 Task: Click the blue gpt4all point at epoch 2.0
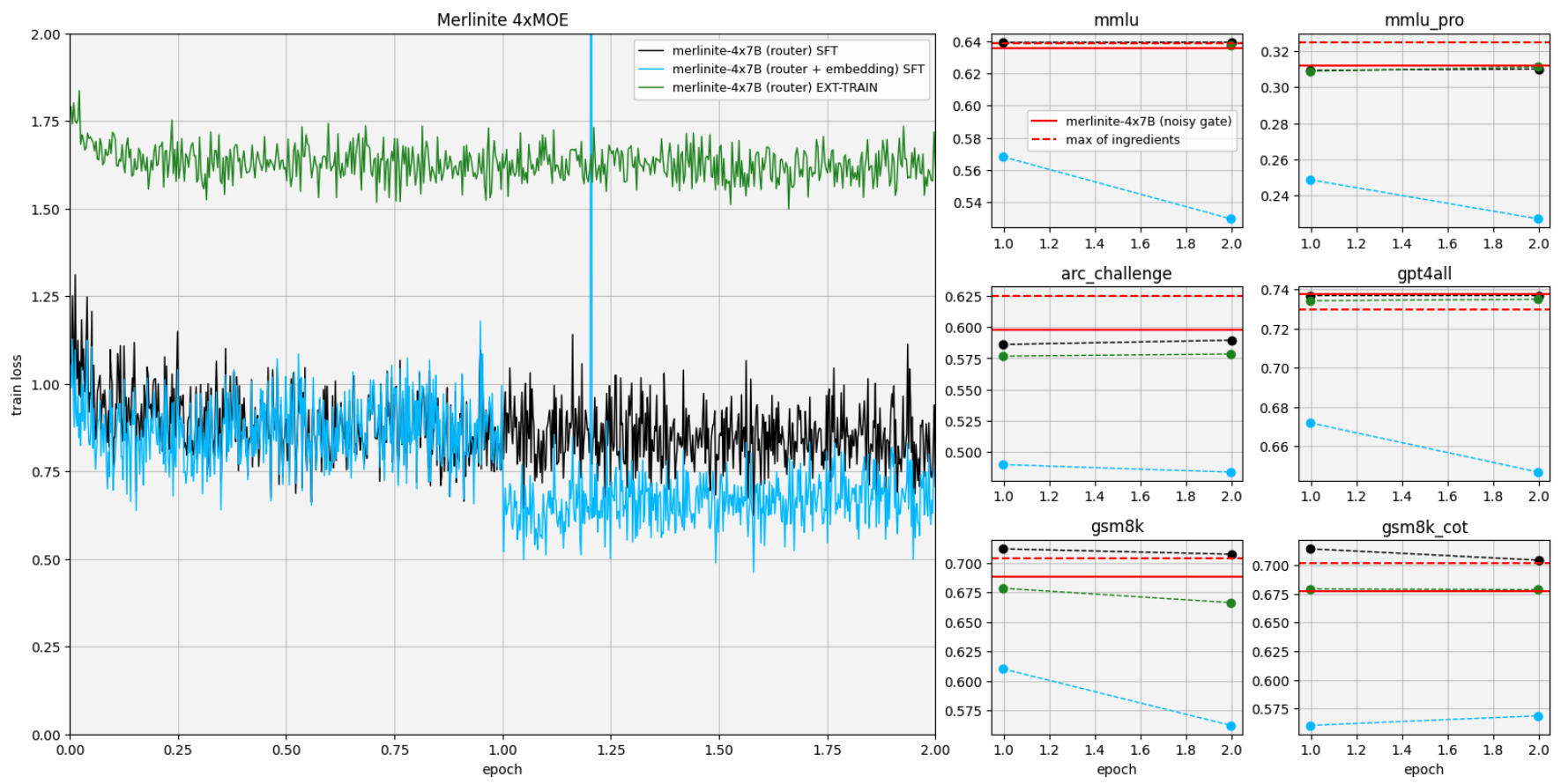point(1538,472)
